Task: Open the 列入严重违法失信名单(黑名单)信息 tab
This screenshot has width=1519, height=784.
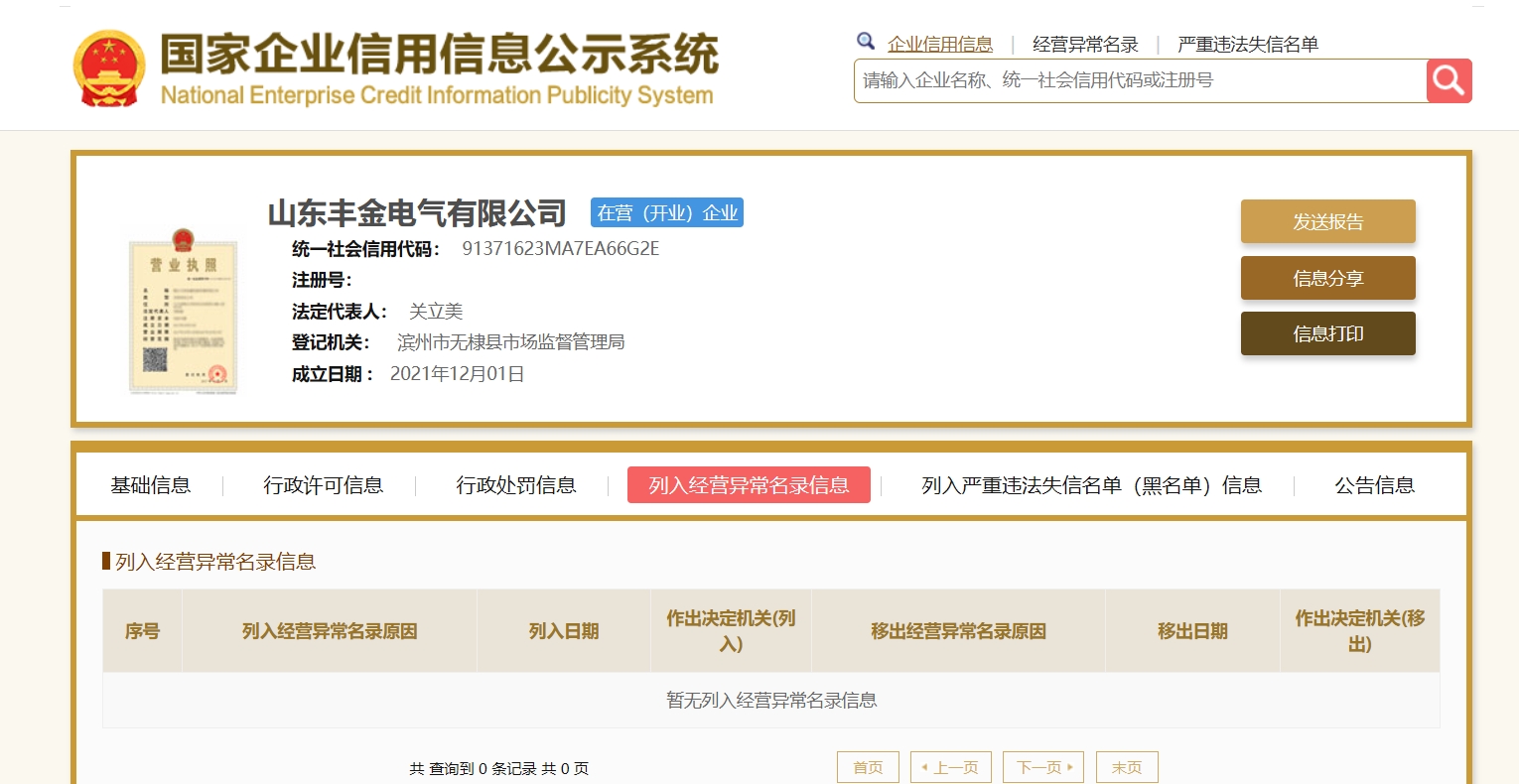Action: [x=1092, y=485]
